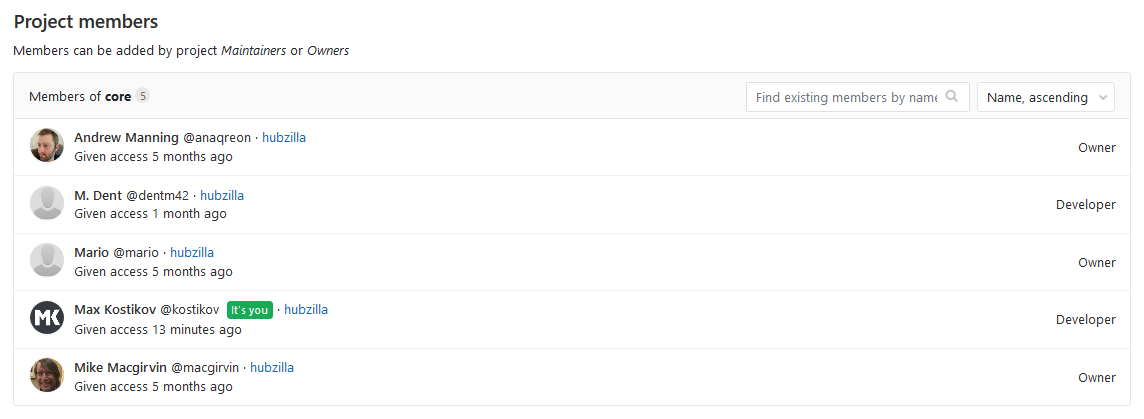Click the "It's you" green badge
1144x419 pixels.
249,310
